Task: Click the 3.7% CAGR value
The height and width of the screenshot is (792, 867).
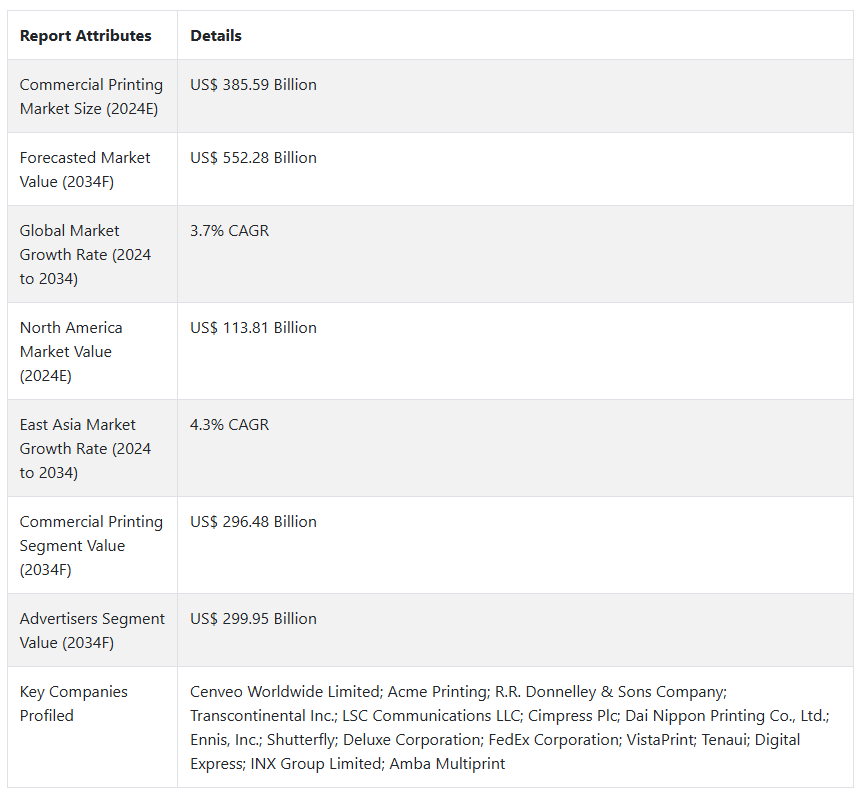Action: click(x=229, y=231)
